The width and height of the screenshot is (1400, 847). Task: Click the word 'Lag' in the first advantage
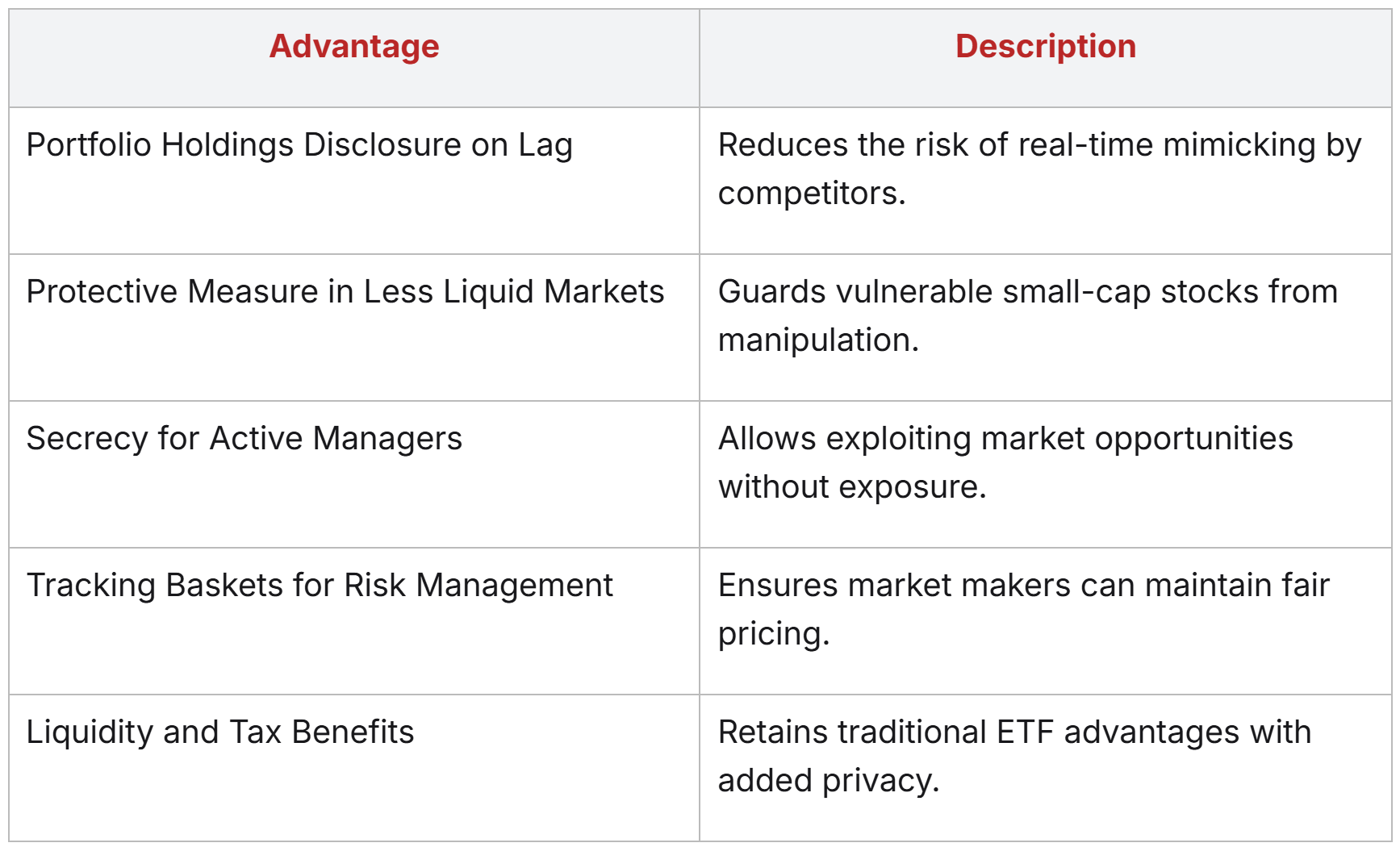545,145
